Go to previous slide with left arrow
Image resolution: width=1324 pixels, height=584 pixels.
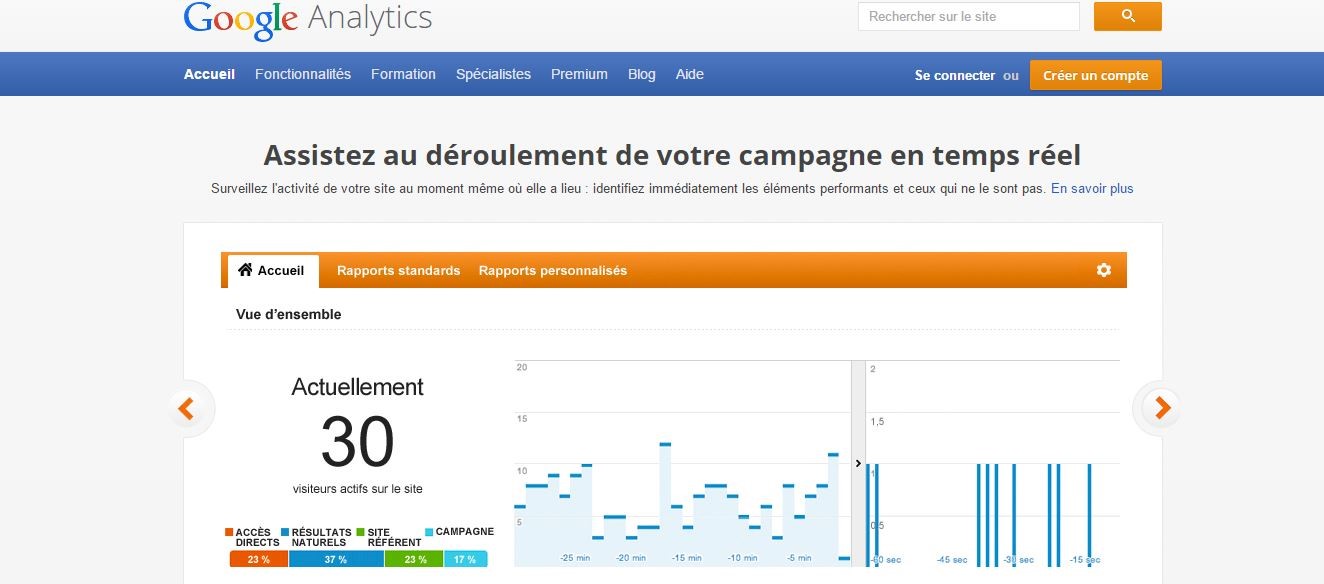tap(186, 408)
